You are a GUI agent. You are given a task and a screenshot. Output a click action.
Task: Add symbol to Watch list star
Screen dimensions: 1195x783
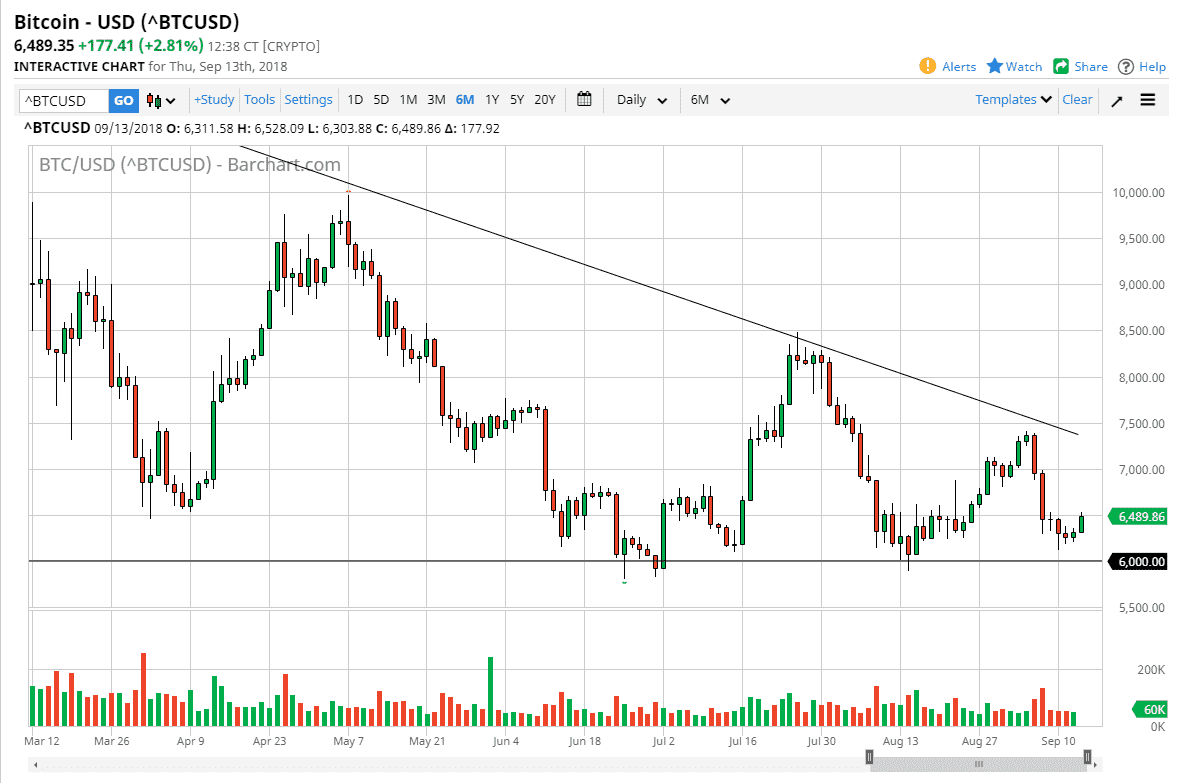(995, 66)
